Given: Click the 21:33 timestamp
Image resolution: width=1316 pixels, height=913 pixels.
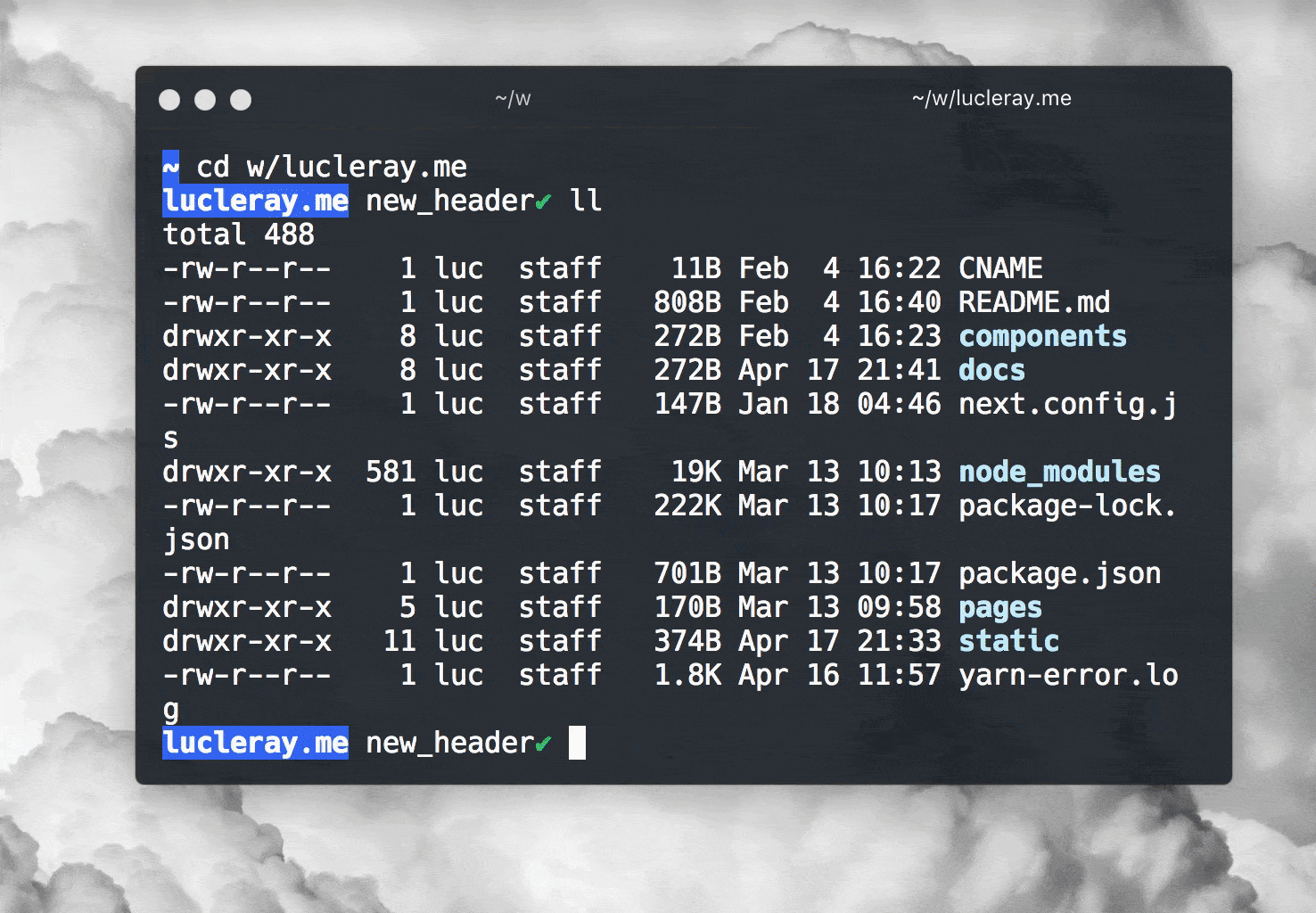Looking at the screenshot, I should 899,641.
